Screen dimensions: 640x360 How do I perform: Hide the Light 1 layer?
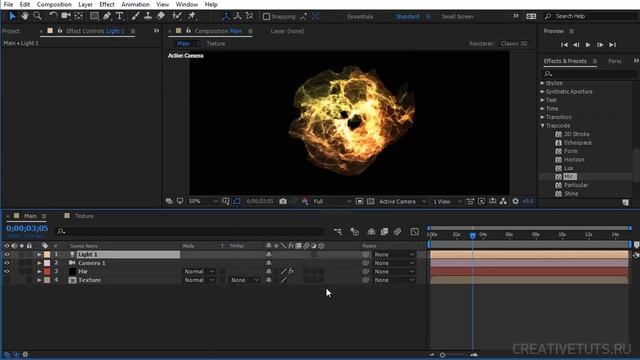point(7,254)
